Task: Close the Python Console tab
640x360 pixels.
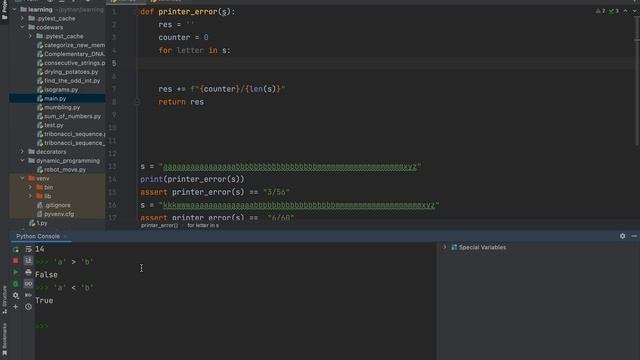Action: [65, 236]
